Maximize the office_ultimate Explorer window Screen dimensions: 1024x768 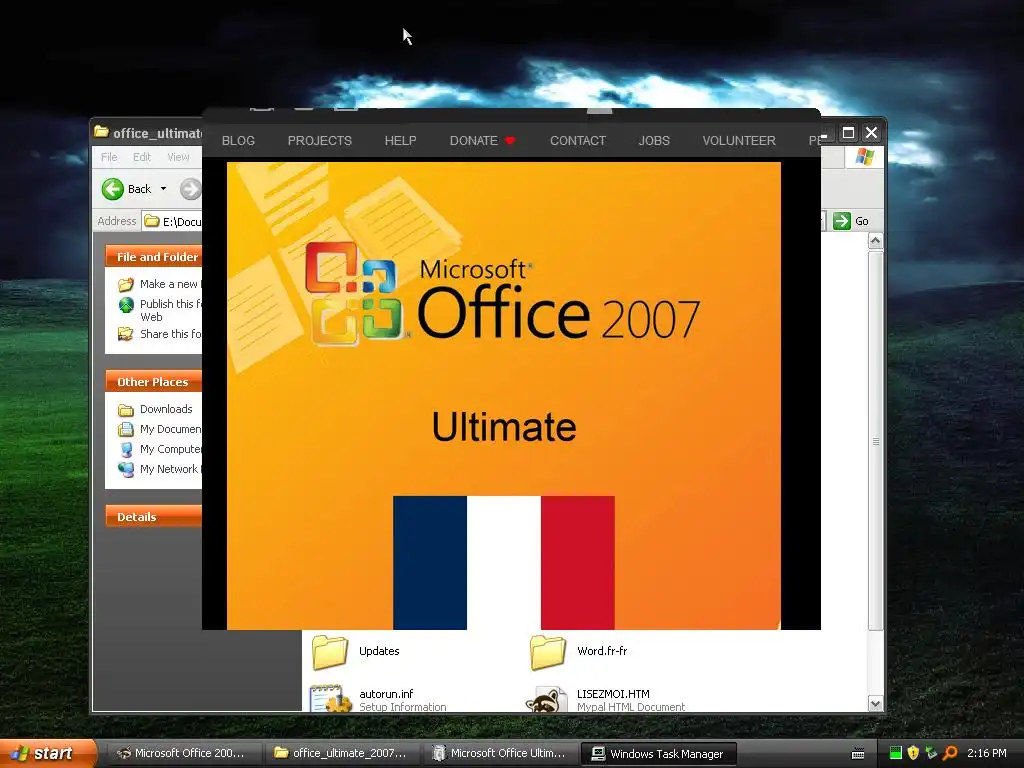(x=848, y=133)
